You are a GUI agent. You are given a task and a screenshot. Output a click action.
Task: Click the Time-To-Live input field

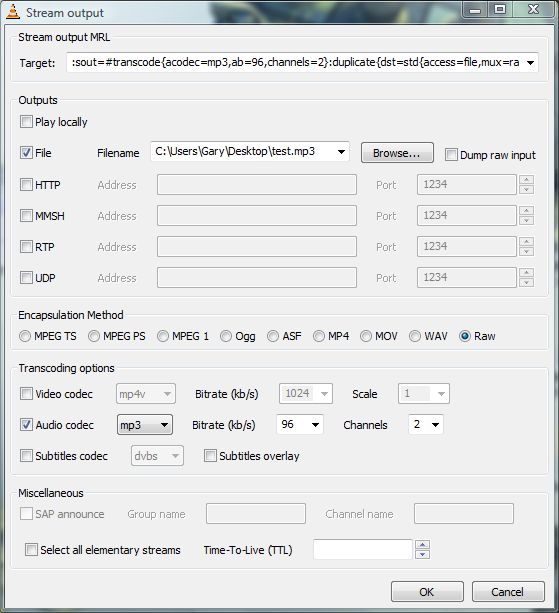coord(363,550)
